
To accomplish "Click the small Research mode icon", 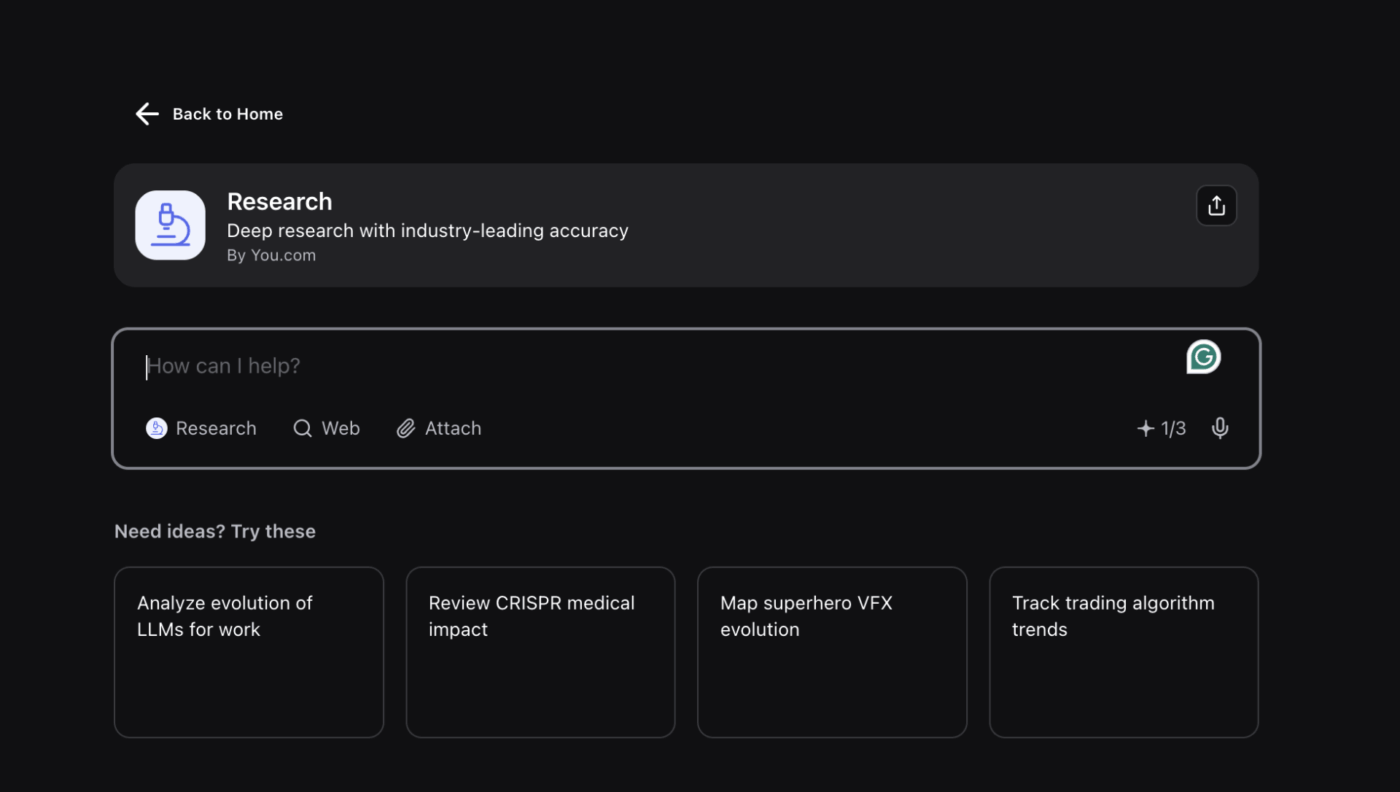I will (x=156, y=428).
